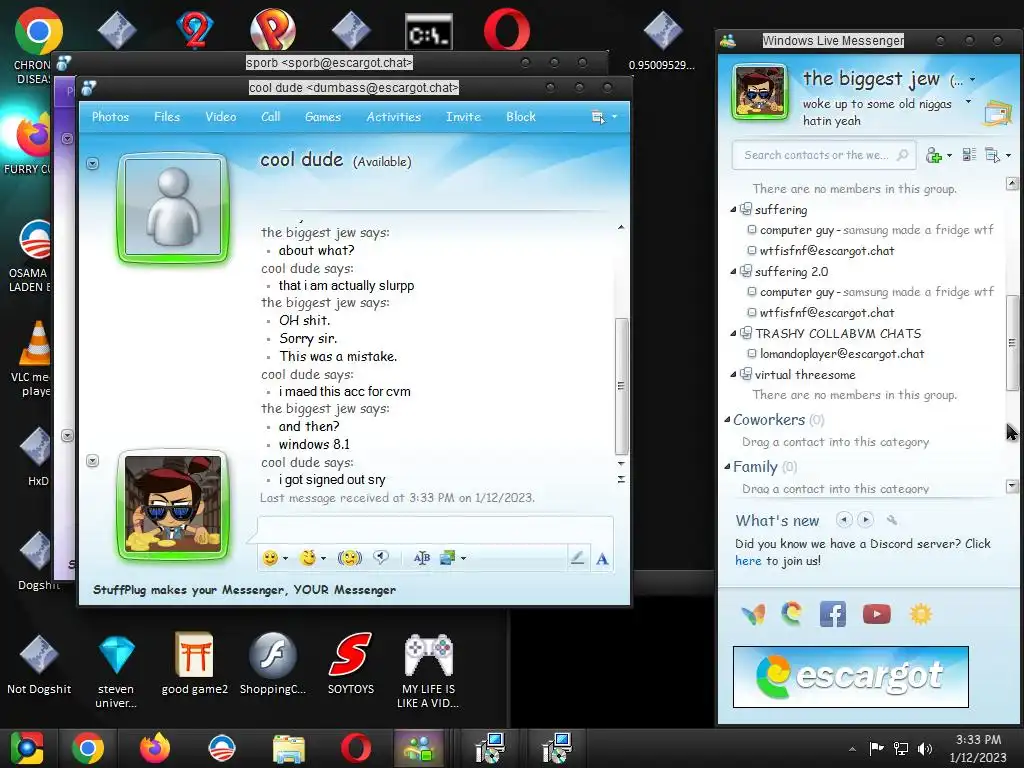Click the escargot banner ad
This screenshot has height=768, width=1024.
(x=850, y=677)
